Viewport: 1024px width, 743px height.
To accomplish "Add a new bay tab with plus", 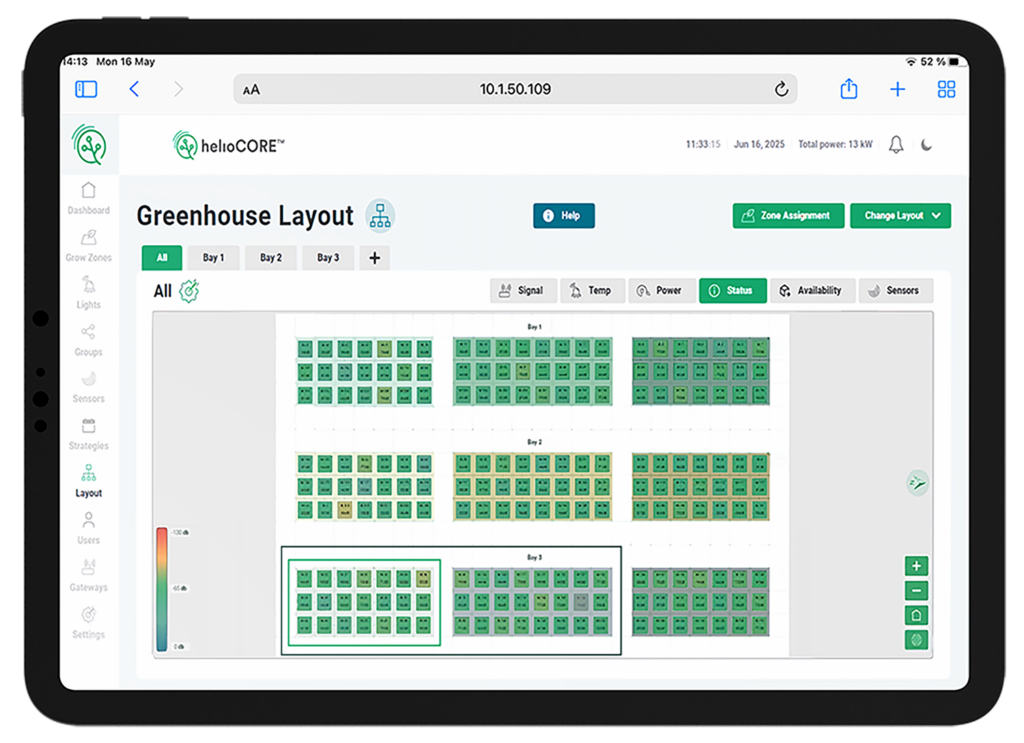I will tap(375, 258).
